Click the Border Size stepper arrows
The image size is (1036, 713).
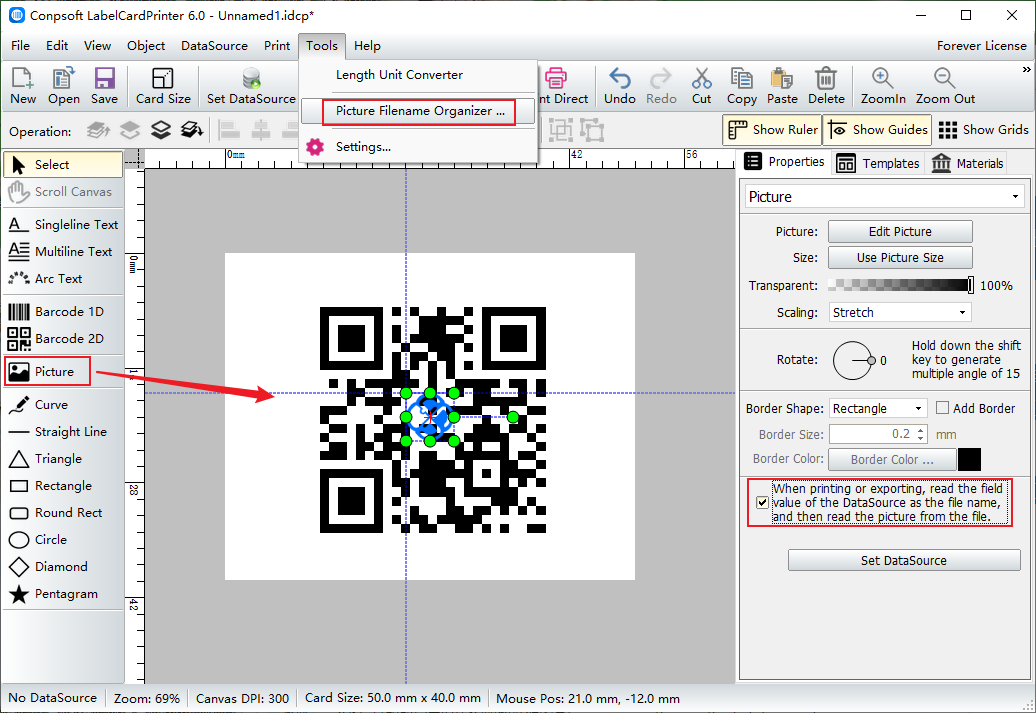(921, 434)
